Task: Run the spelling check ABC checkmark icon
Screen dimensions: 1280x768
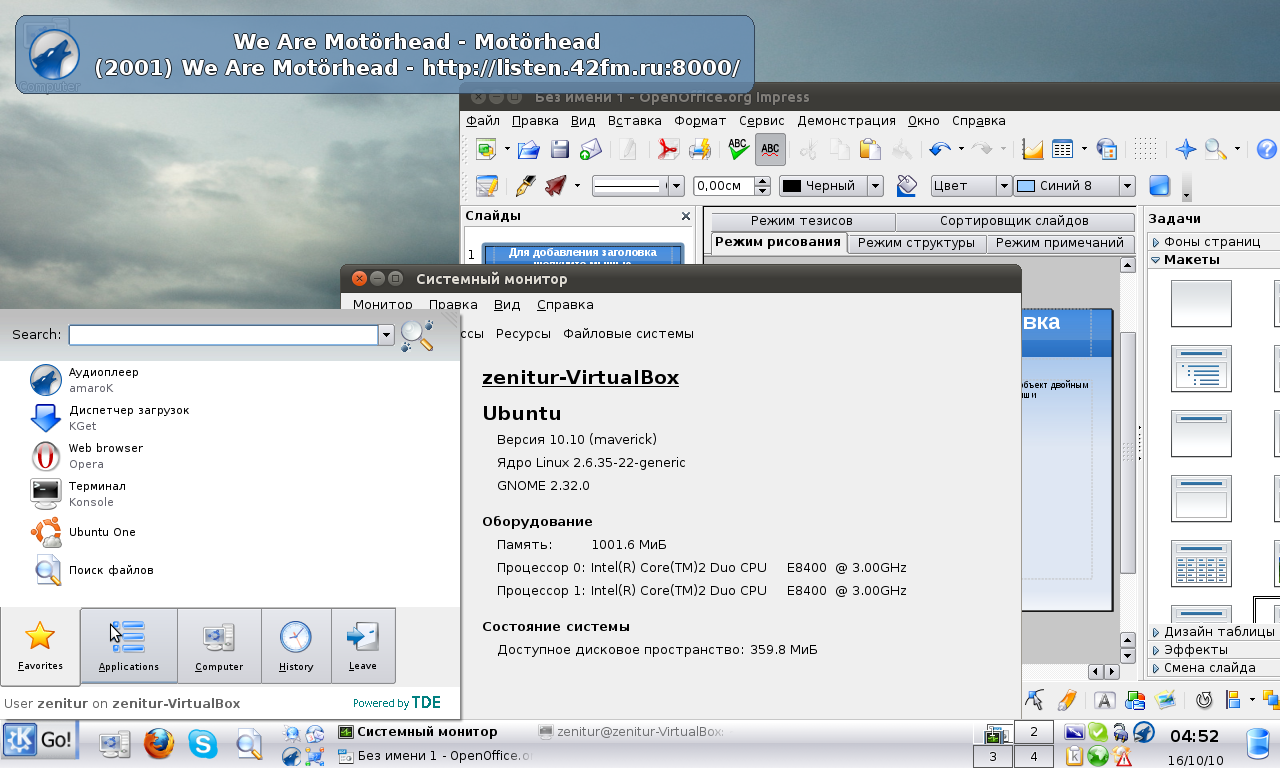Action: point(739,150)
